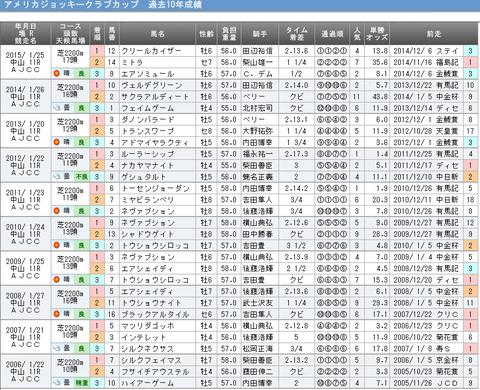The image size is (480, 390).
Task: Click the cloudy weather icon for 2012/1/22
Action: click(x=57, y=176)
